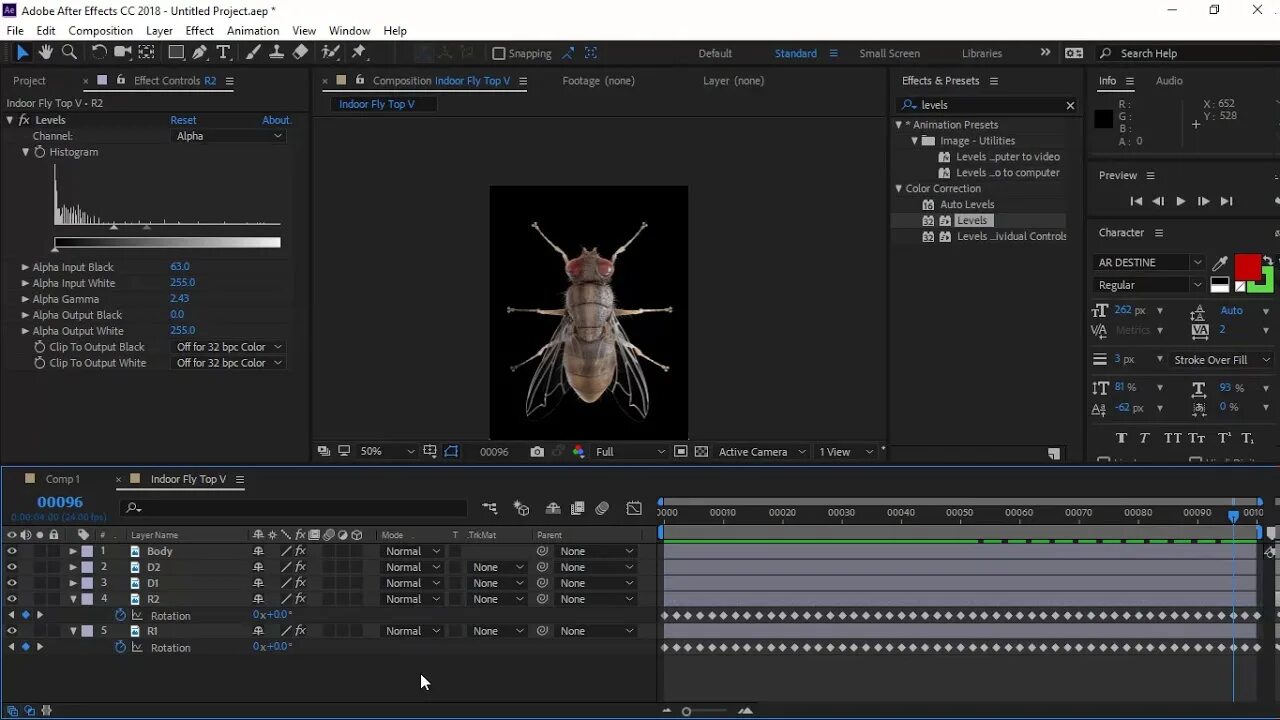This screenshot has height=720, width=1280.
Task: Select the Zoom tool magnifier
Action: pos(69,53)
